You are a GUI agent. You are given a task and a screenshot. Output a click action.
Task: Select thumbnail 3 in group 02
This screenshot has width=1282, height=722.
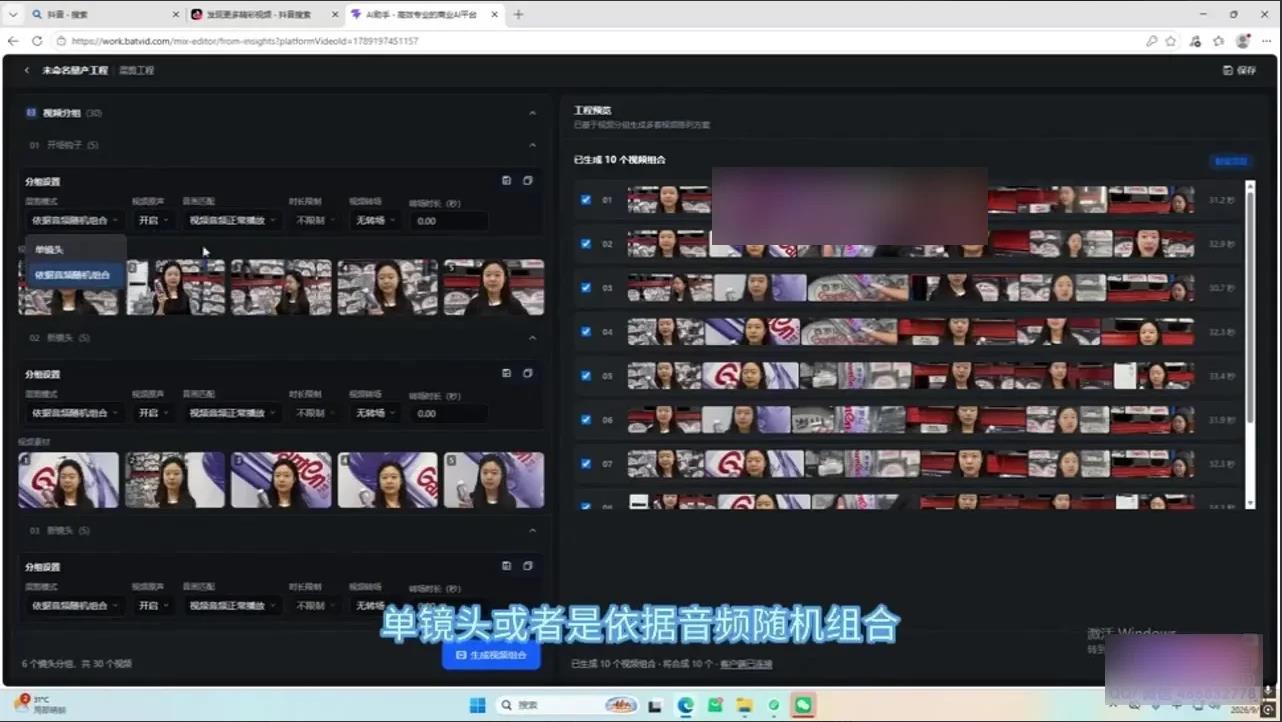[x=281, y=480]
